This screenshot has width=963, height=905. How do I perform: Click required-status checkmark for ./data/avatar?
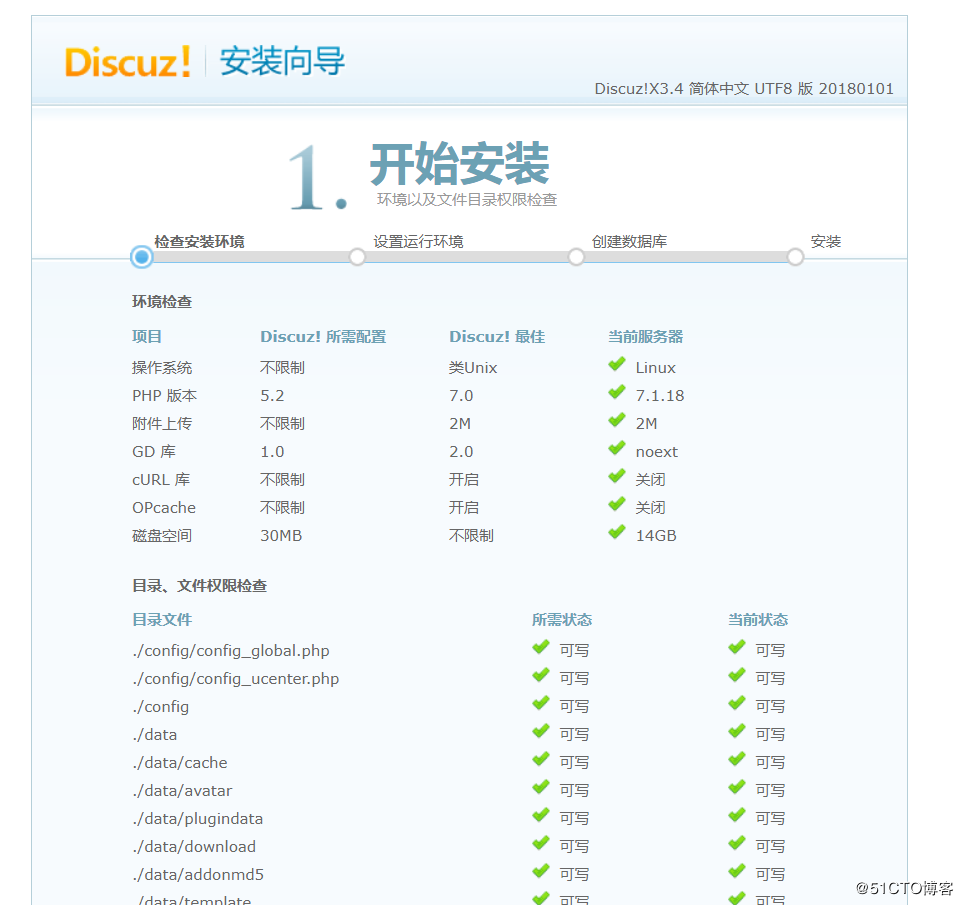pos(540,788)
